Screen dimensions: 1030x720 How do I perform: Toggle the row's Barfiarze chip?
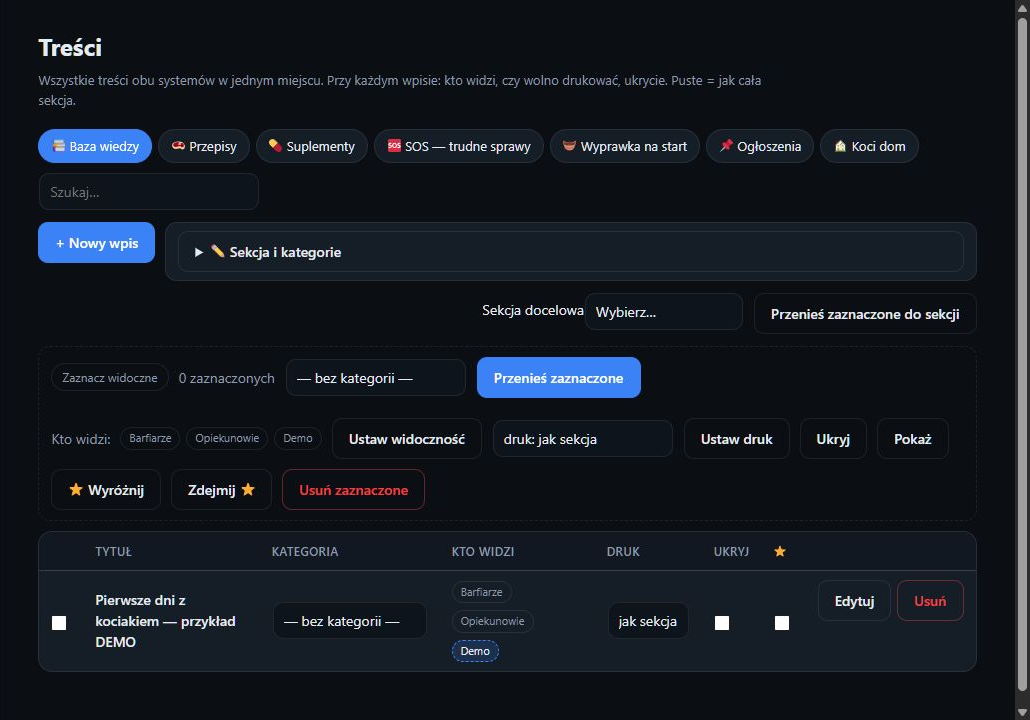point(481,592)
